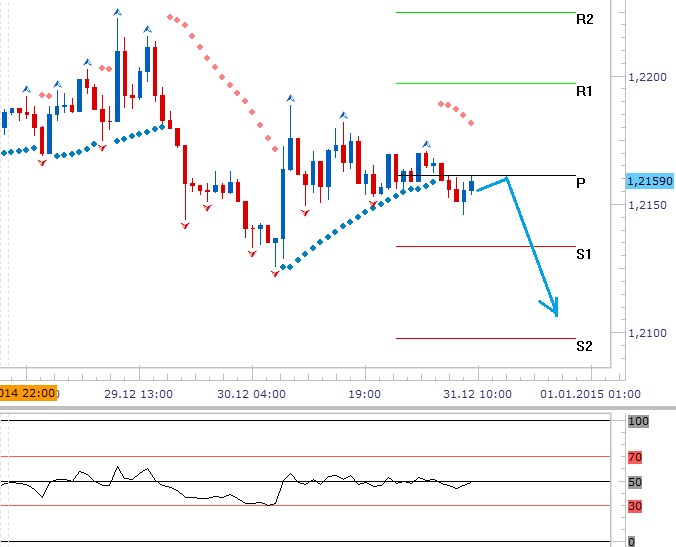Click the S1 support level label
Screen dimensions: 676x547
pyautogui.click(x=585, y=255)
